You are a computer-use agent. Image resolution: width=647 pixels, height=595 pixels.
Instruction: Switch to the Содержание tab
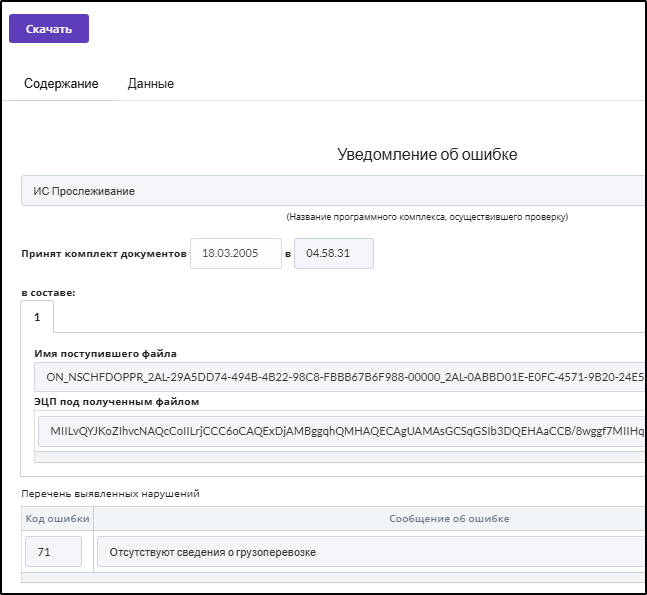pyautogui.click(x=61, y=83)
